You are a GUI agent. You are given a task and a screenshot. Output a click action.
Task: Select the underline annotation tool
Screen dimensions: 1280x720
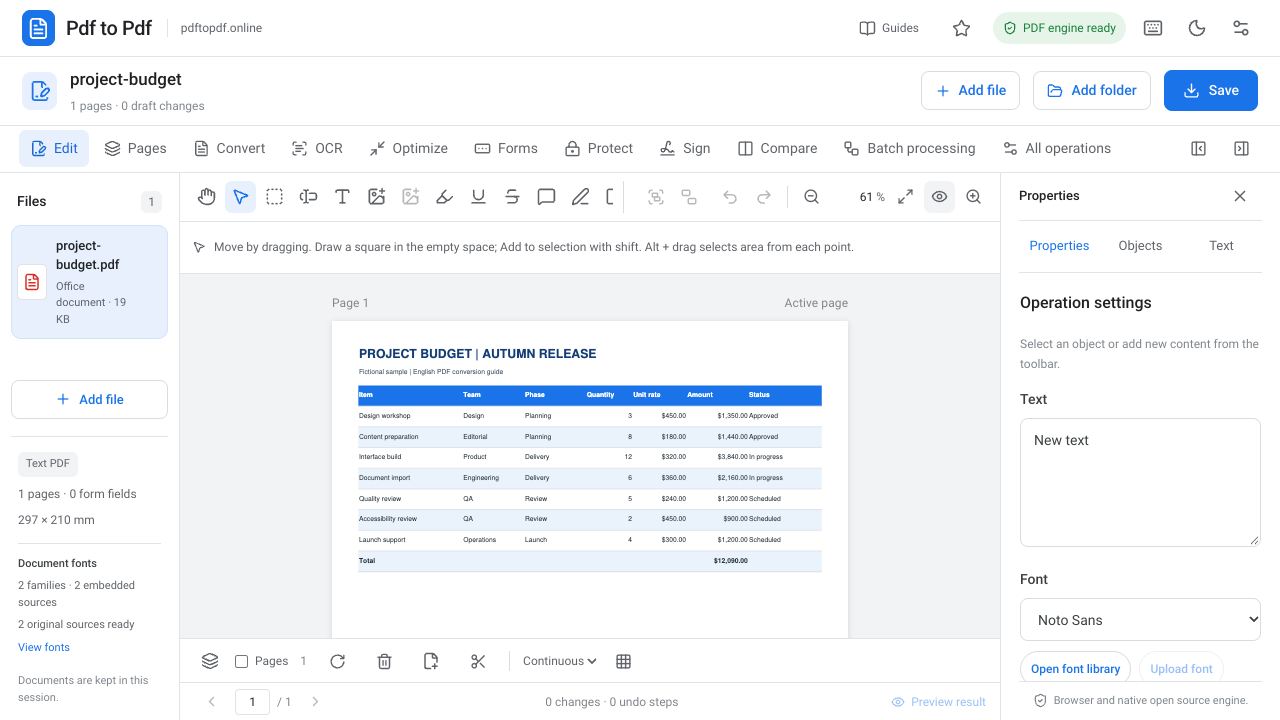(x=479, y=197)
